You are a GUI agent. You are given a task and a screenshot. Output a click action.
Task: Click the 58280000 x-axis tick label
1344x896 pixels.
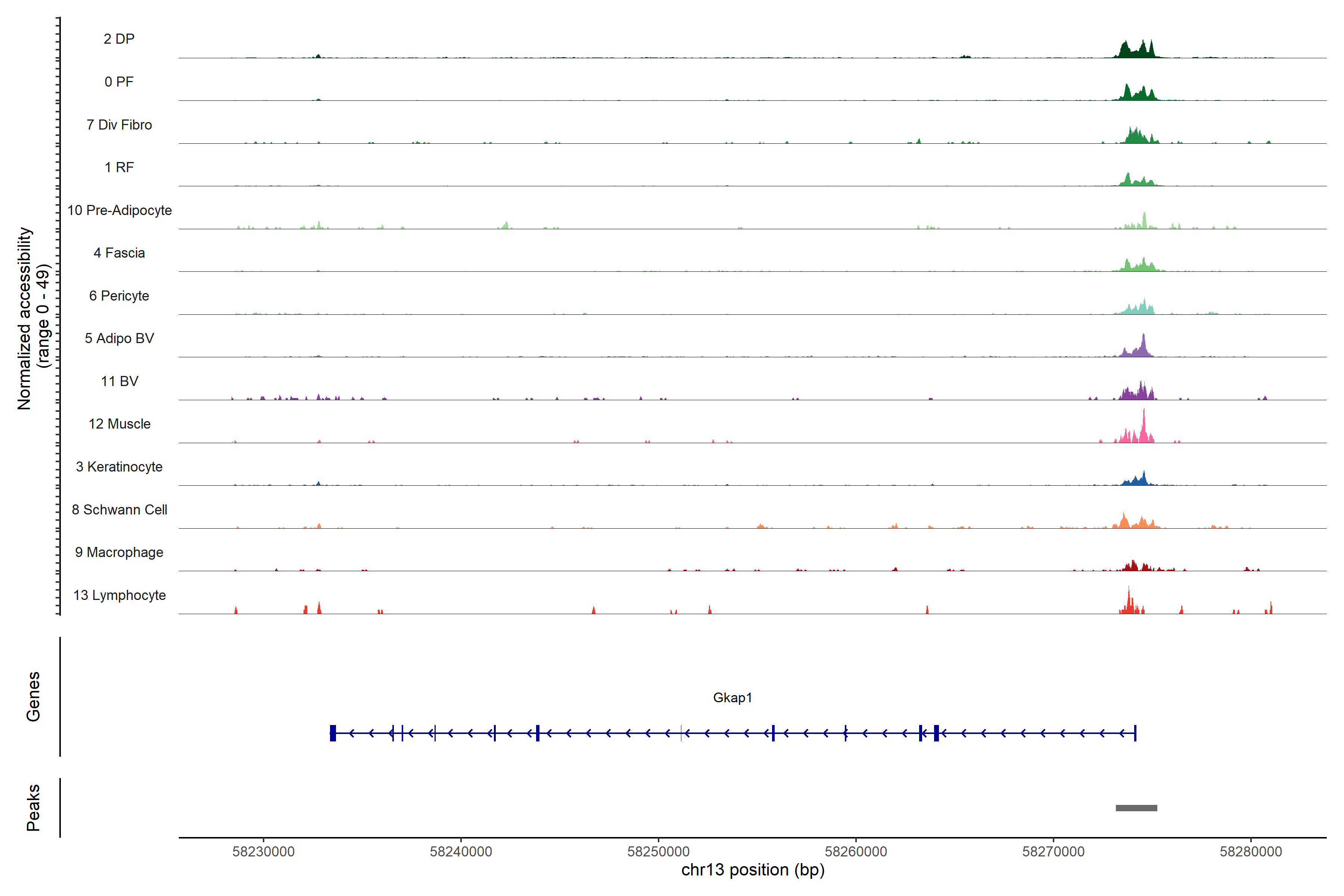click(x=1250, y=852)
